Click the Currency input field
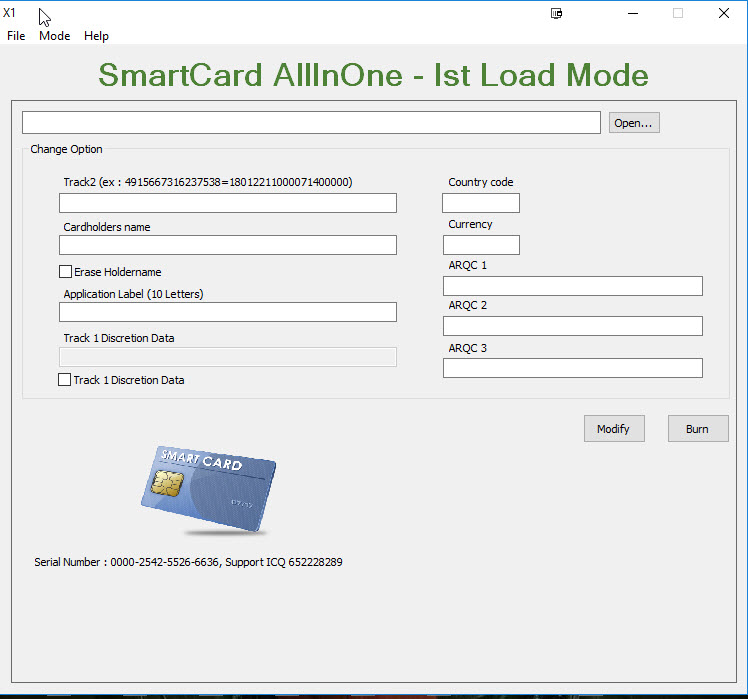 point(481,245)
